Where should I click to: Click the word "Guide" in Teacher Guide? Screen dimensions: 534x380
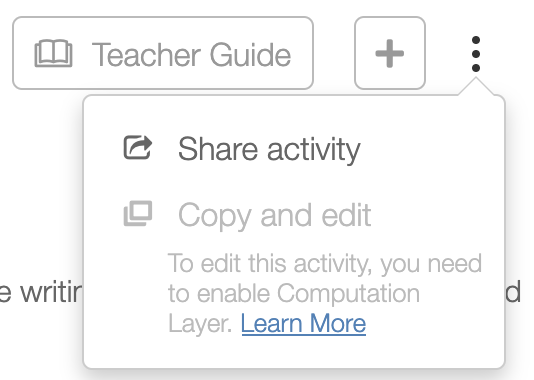[x=250, y=54]
